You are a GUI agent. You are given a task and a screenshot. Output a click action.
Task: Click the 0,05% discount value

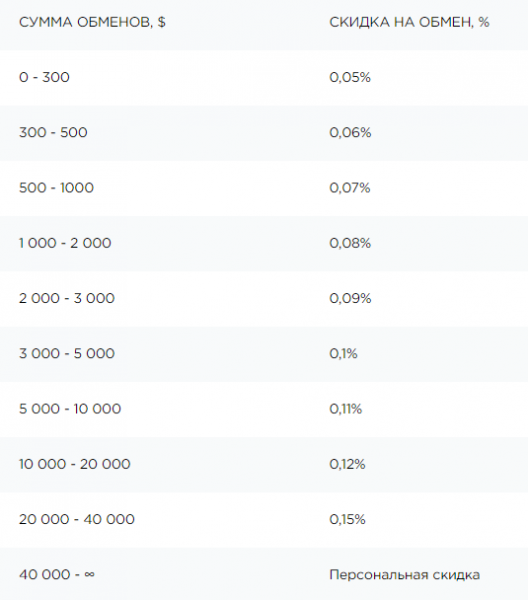click(350, 77)
